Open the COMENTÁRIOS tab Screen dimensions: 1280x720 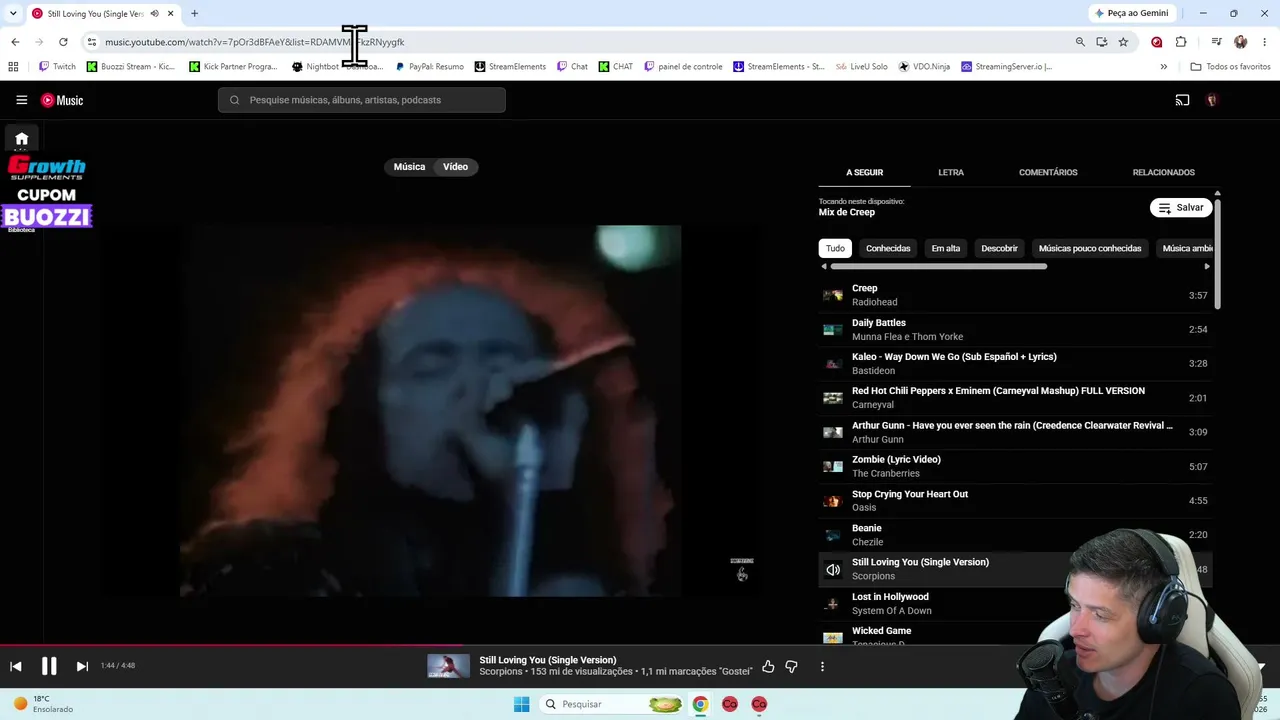(x=1048, y=172)
